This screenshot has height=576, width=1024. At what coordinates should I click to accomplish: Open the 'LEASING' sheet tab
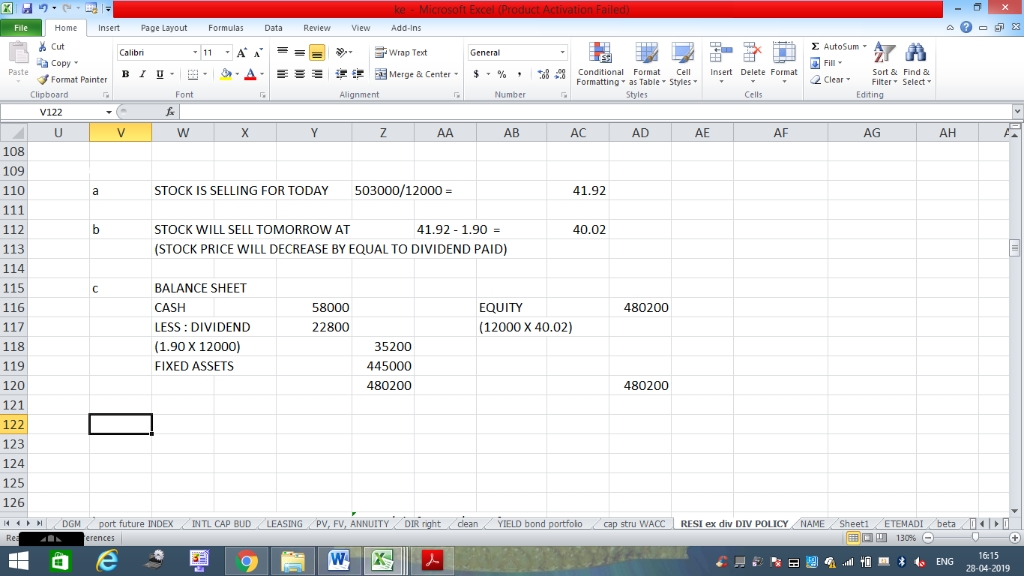pos(284,523)
